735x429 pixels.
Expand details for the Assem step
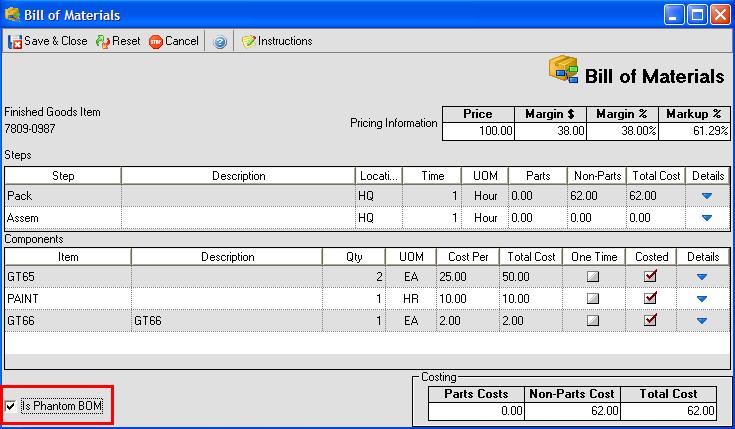click(707, 217)
